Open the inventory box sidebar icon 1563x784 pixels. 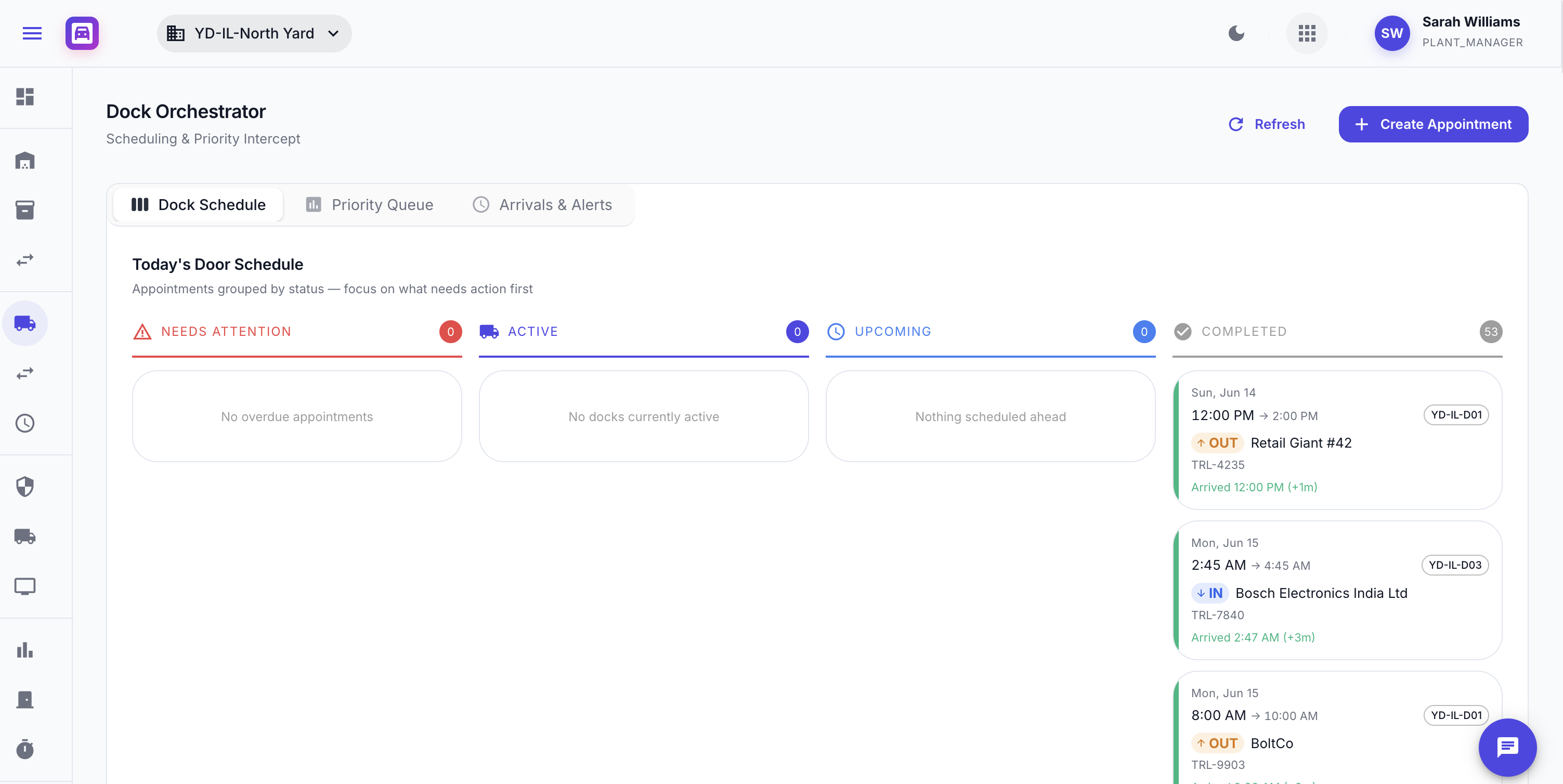(25, 210)
